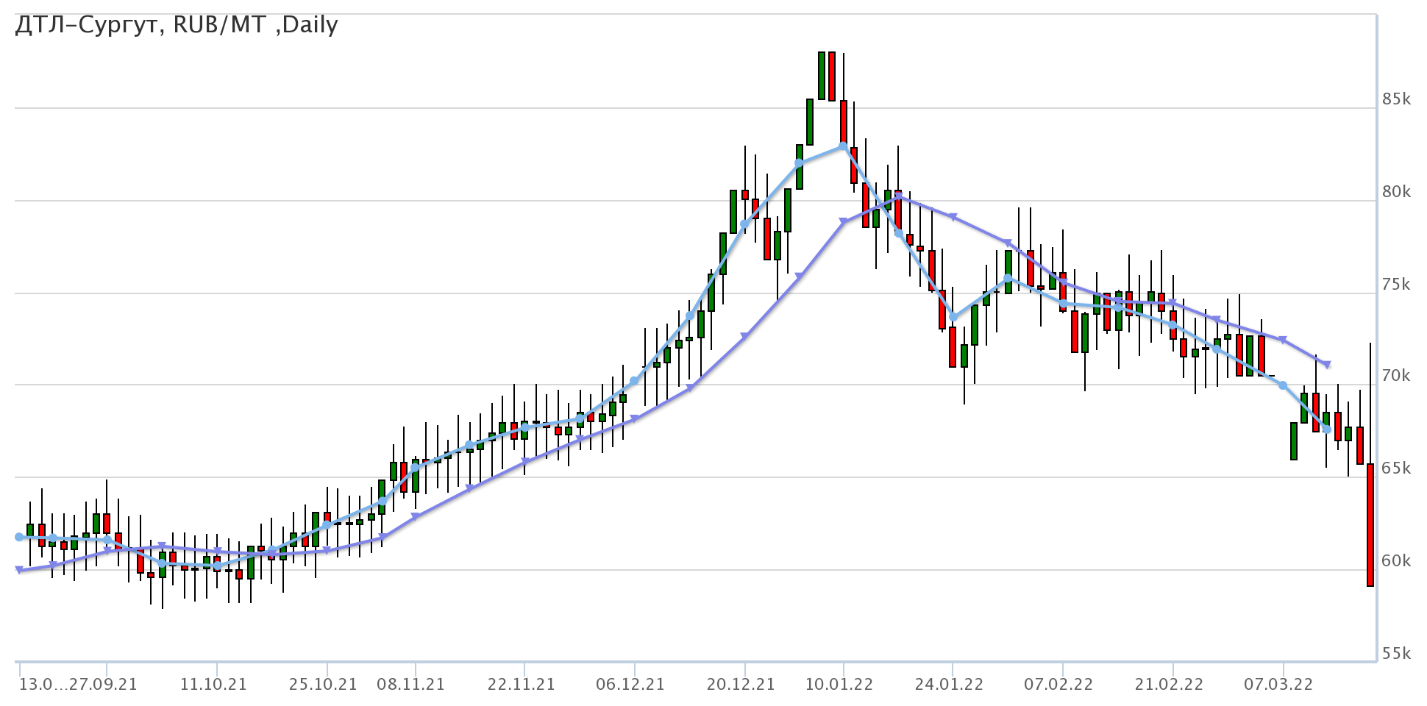Select the 65k price axis label

point(1395,469)
